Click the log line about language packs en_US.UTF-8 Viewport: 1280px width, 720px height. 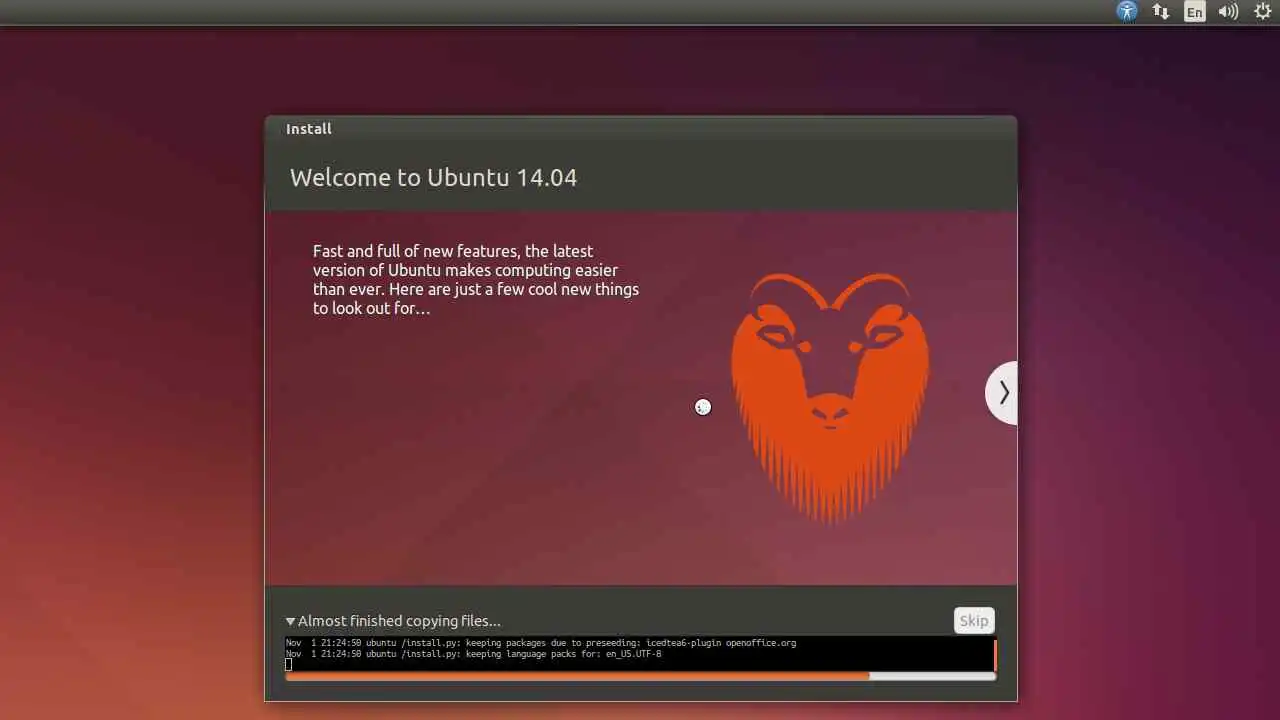474,654
